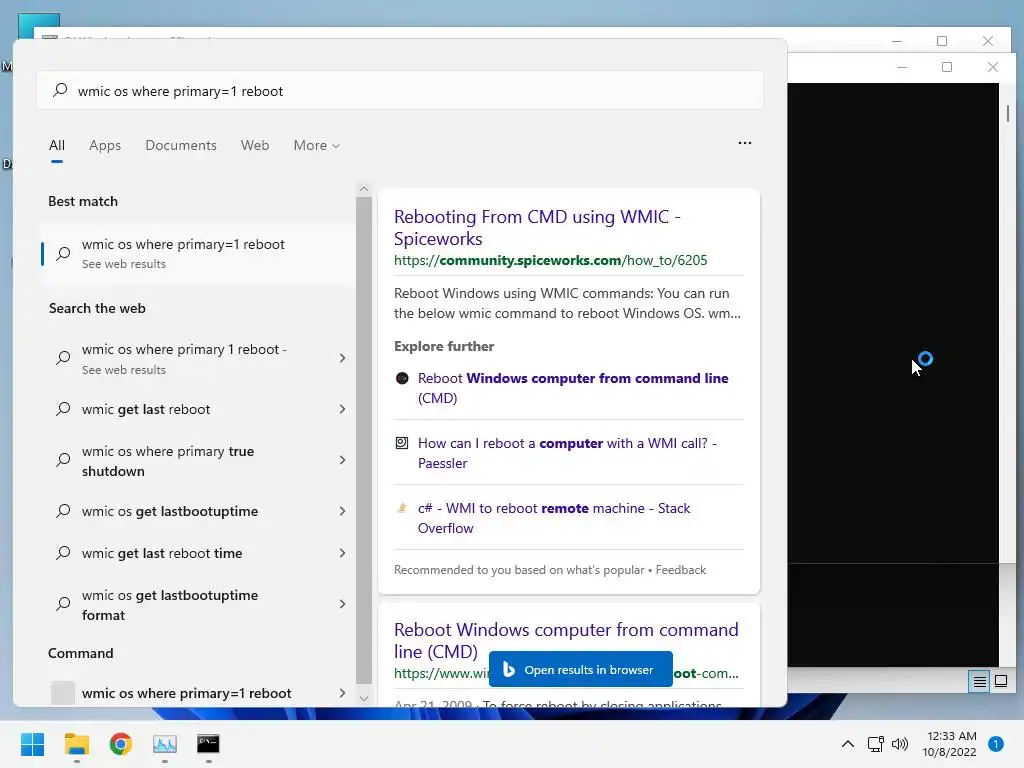Open search options ellipsis menu
Image resolution: width=1024 pixels, height=768 pixels.
tap(744, 143)
